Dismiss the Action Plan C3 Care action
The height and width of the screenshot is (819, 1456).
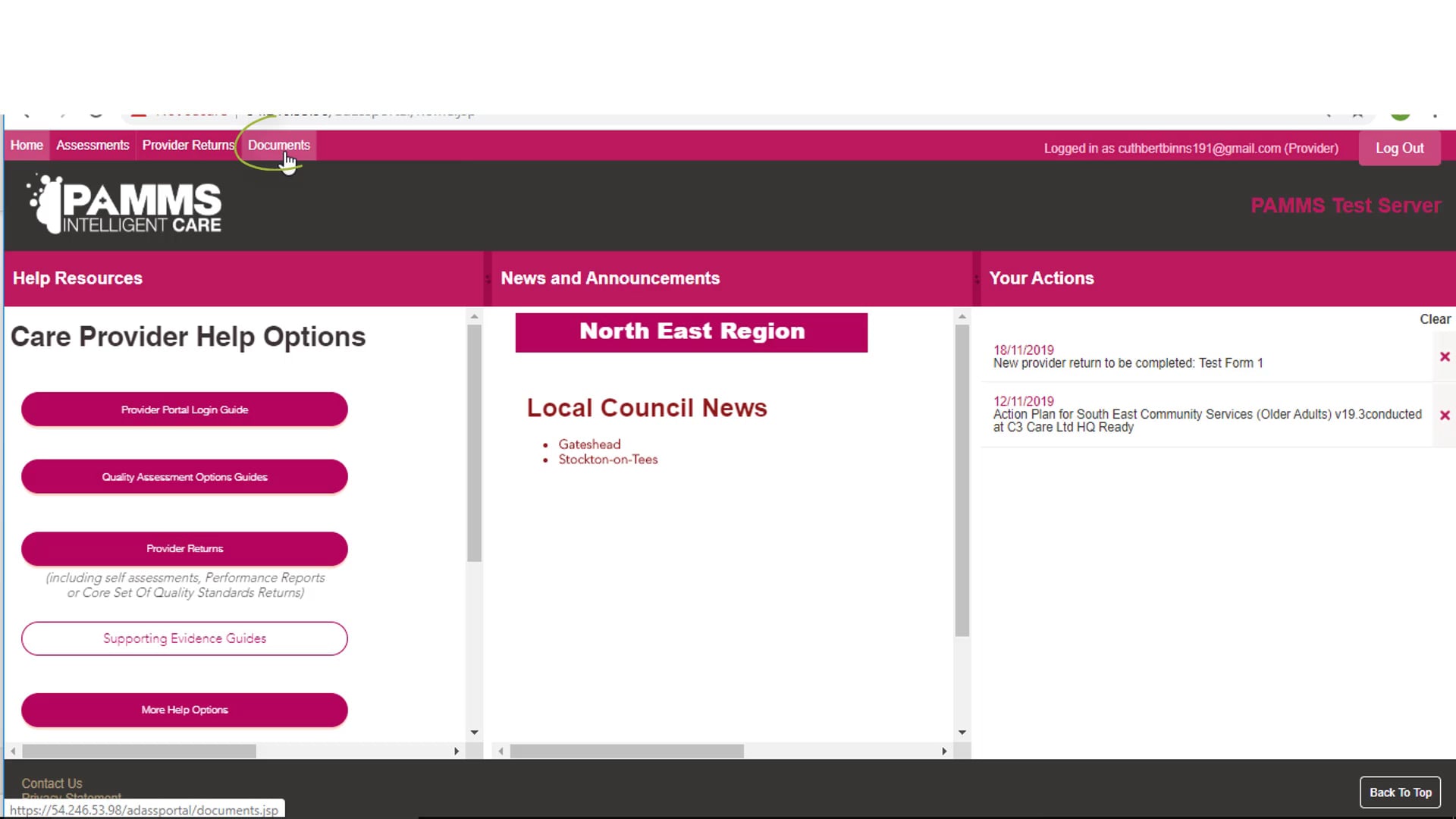pyautogui.click(x=1445, y=415)
